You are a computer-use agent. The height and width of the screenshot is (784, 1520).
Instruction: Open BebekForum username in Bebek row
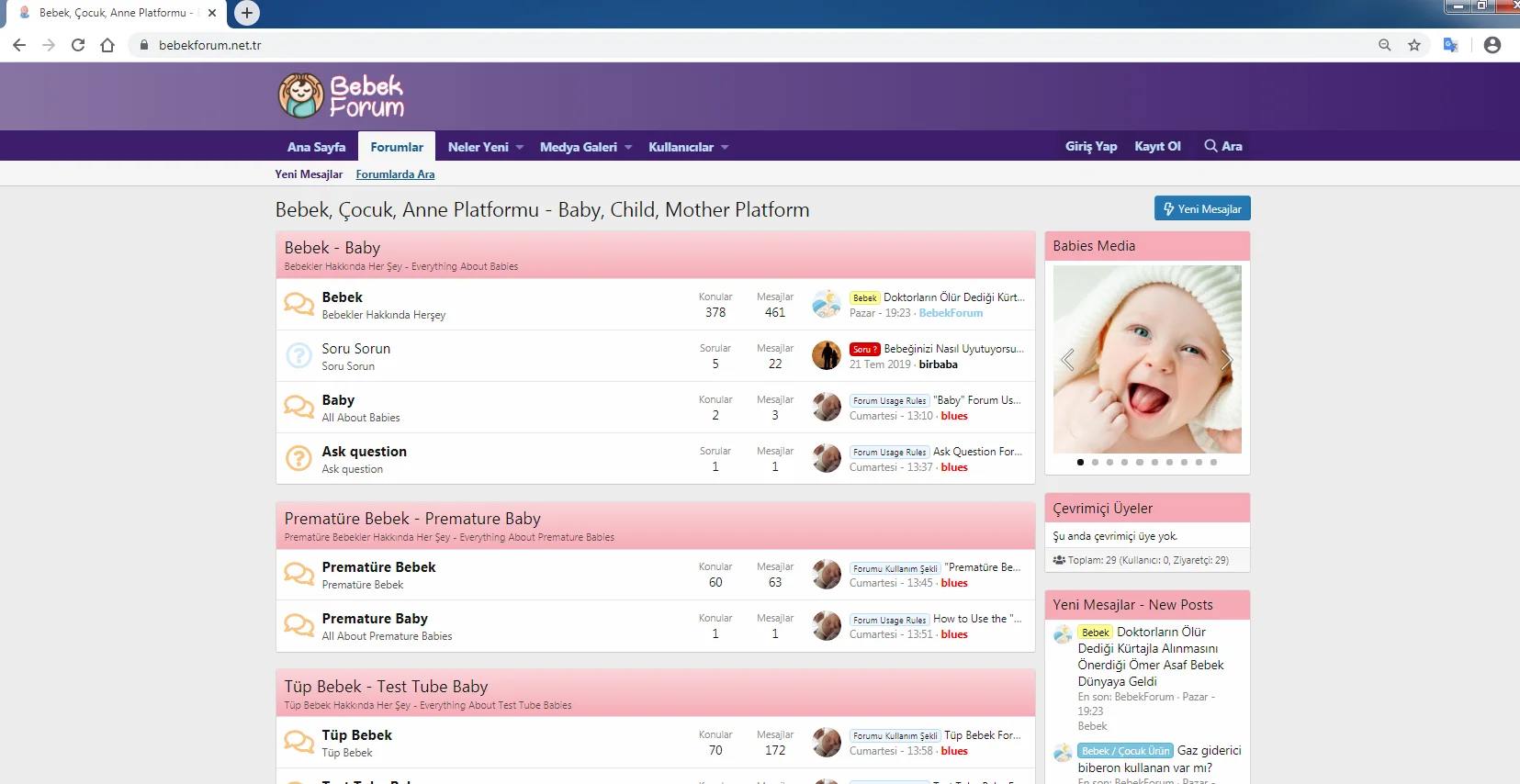(951, 313)
